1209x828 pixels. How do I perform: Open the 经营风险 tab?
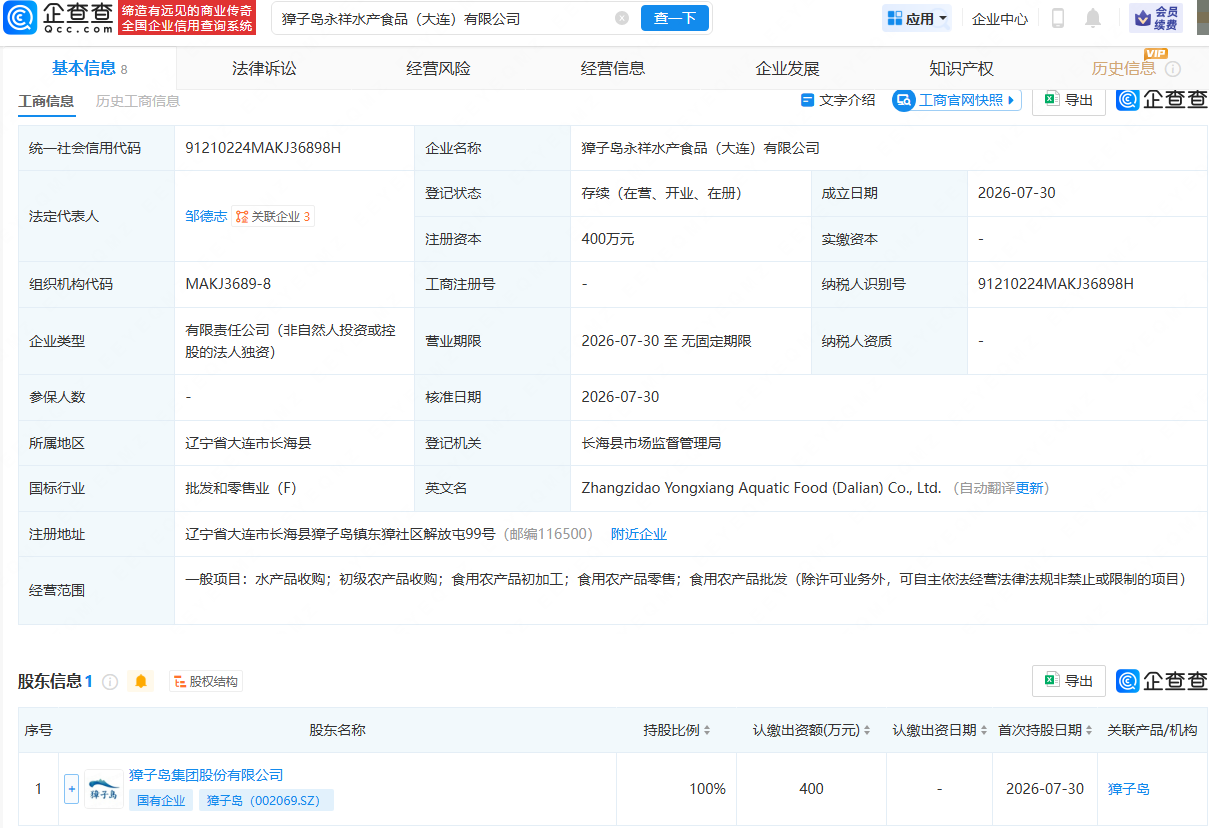tap(438, 68)
